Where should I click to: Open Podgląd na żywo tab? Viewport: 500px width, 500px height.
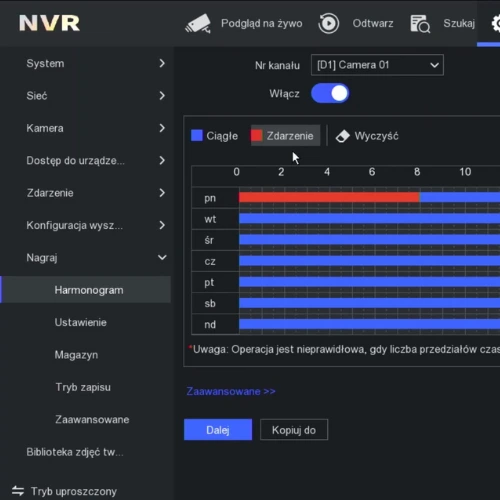tap(262, 23)
